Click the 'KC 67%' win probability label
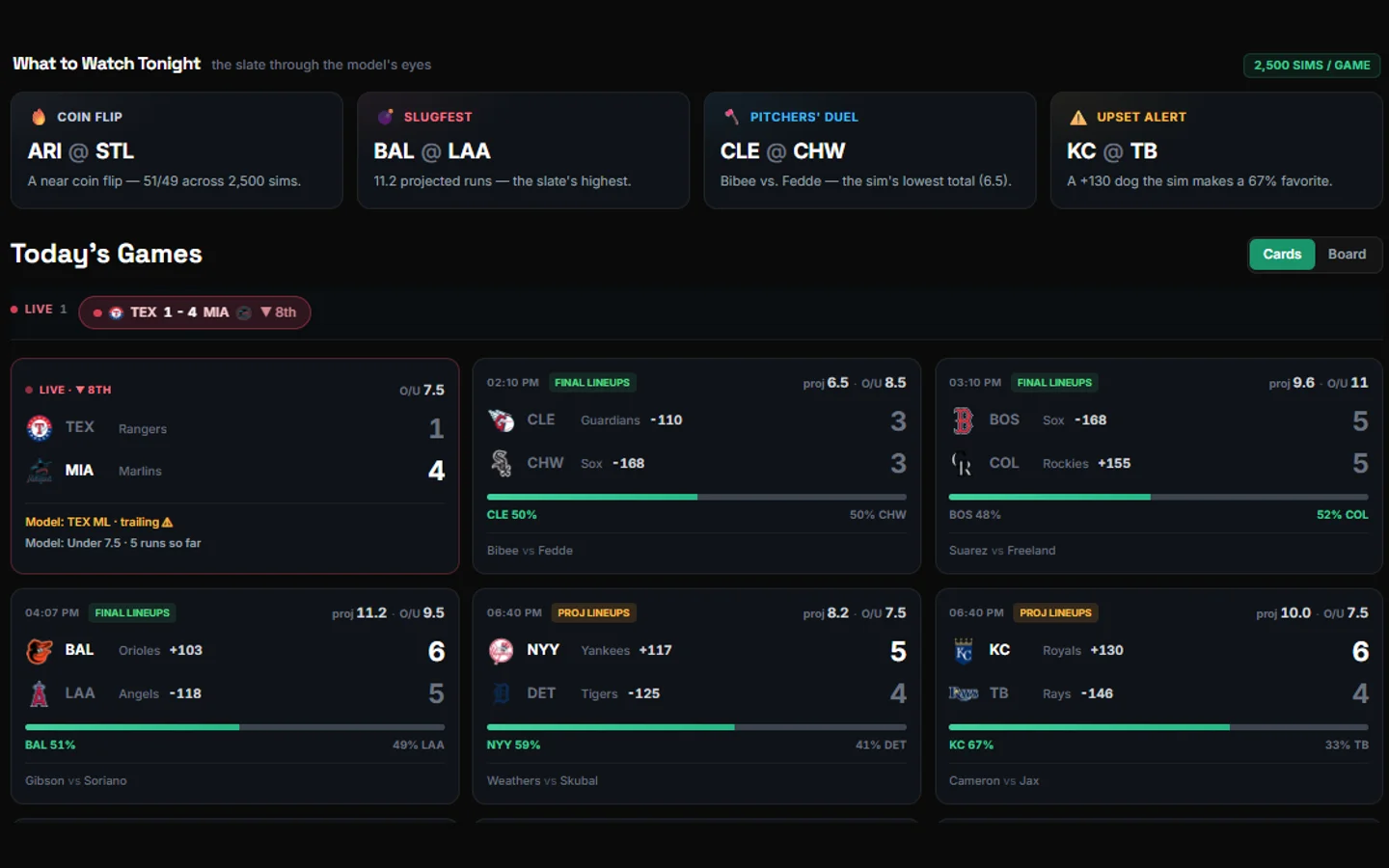Screen dimensions: 1389x868 (x=971, y=746)
